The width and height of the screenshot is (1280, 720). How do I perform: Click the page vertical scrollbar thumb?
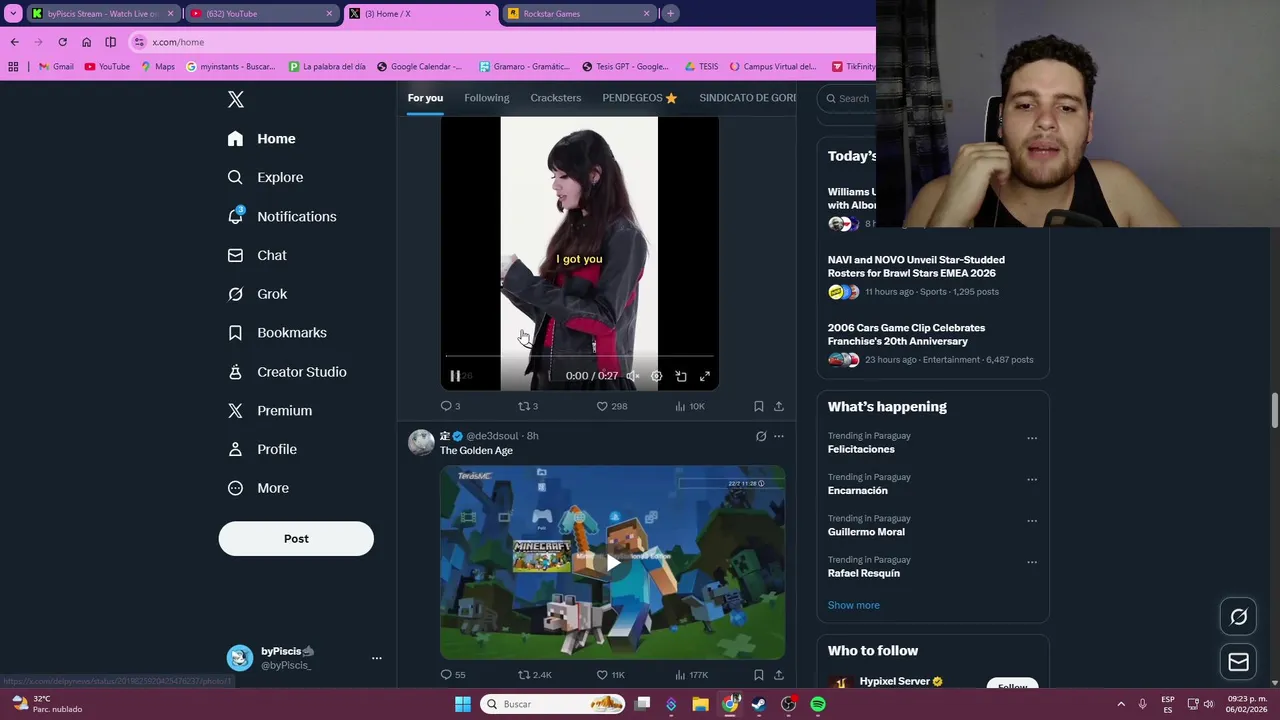1275,411
